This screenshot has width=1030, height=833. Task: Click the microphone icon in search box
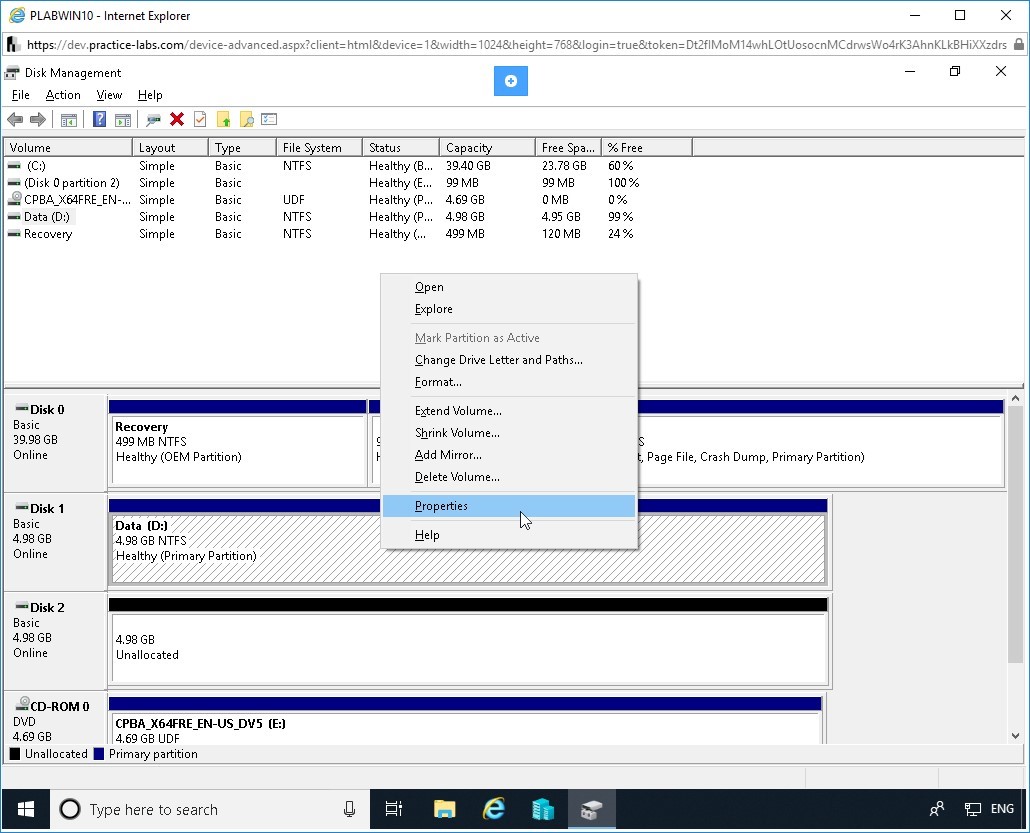pos(349,809)
